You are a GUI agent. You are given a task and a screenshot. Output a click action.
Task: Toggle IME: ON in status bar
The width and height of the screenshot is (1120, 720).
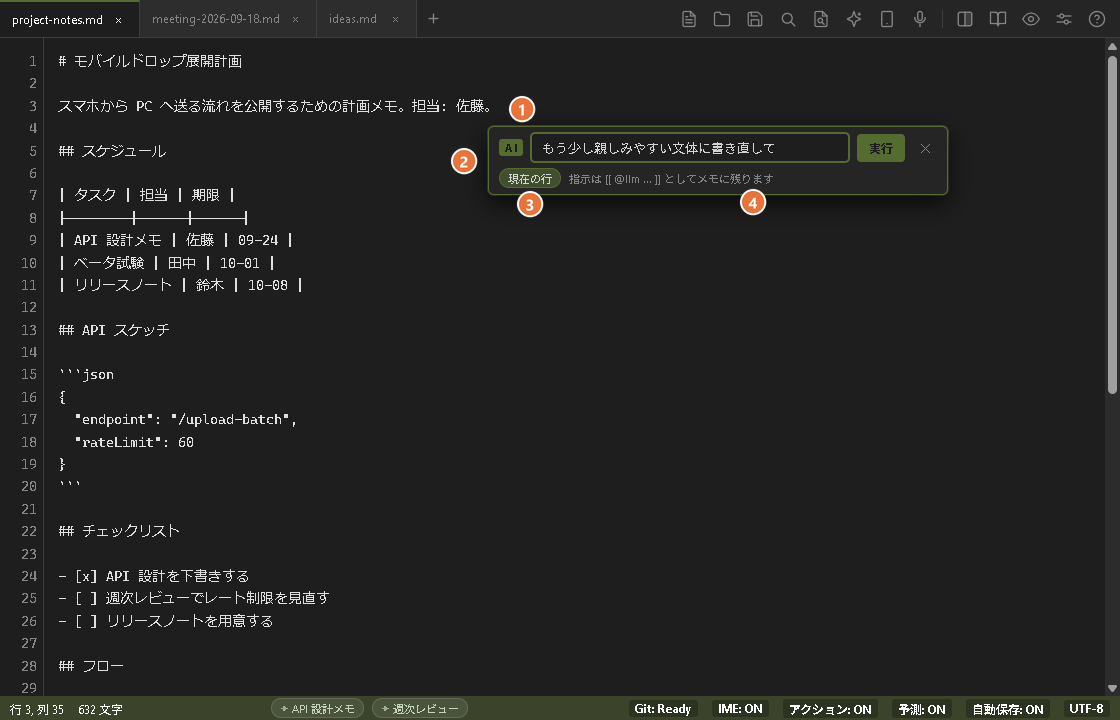click(x=740, y=709)
